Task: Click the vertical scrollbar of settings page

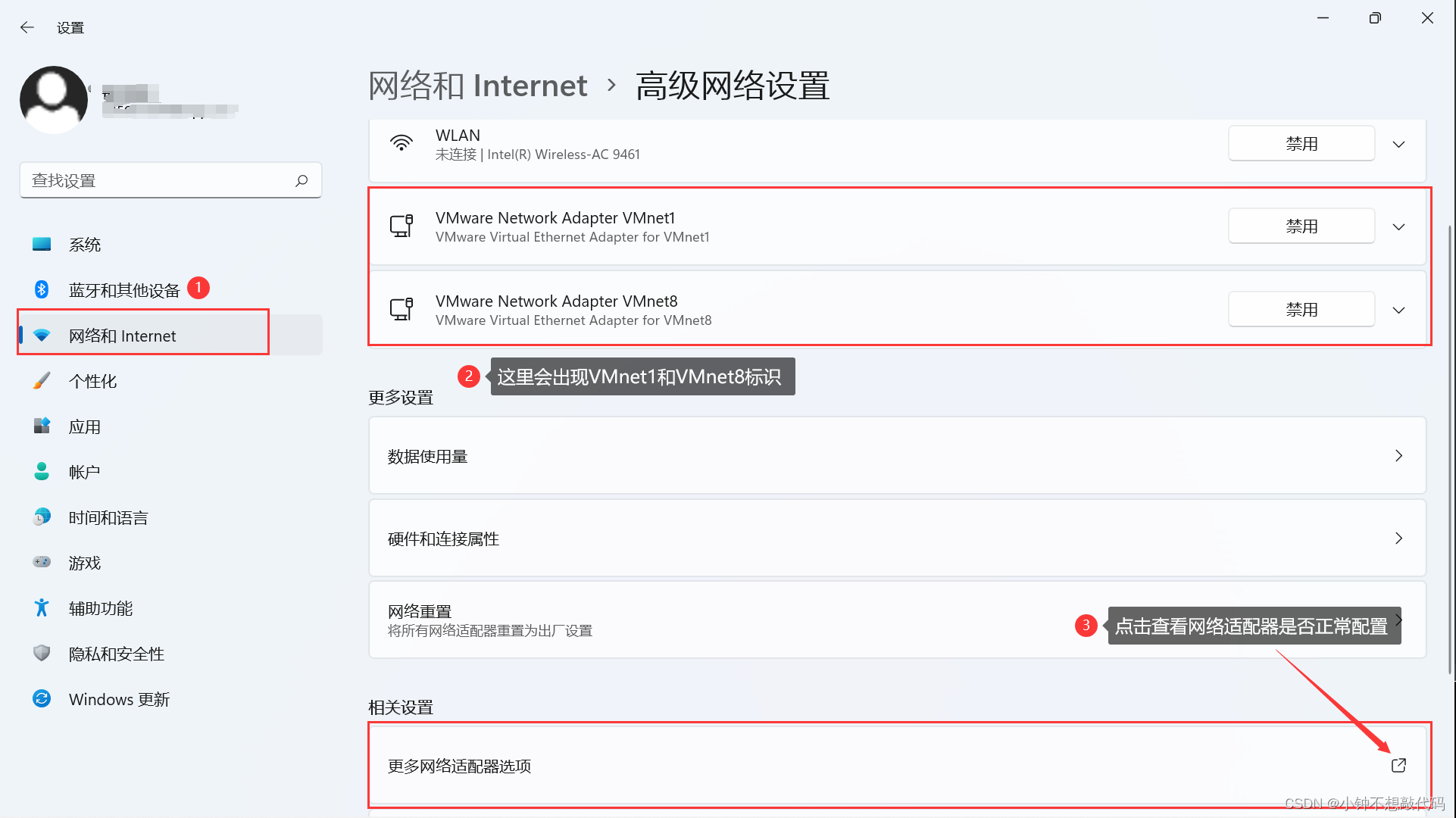Action: [1450, 448]
